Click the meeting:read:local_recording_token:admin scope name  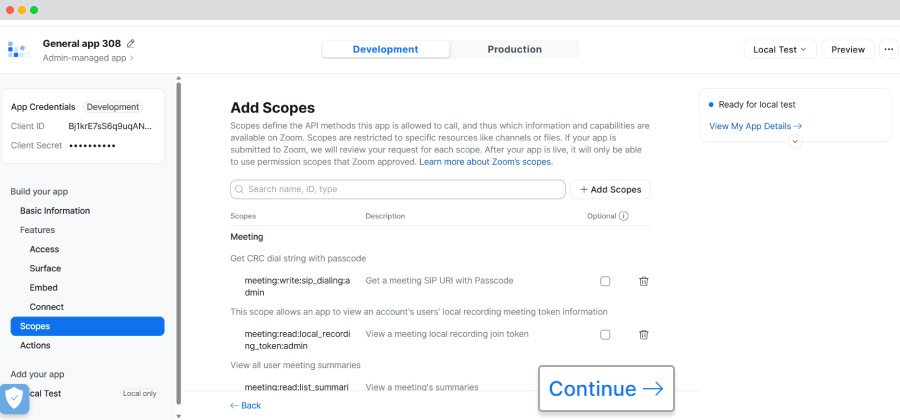(x=297, y=340)
